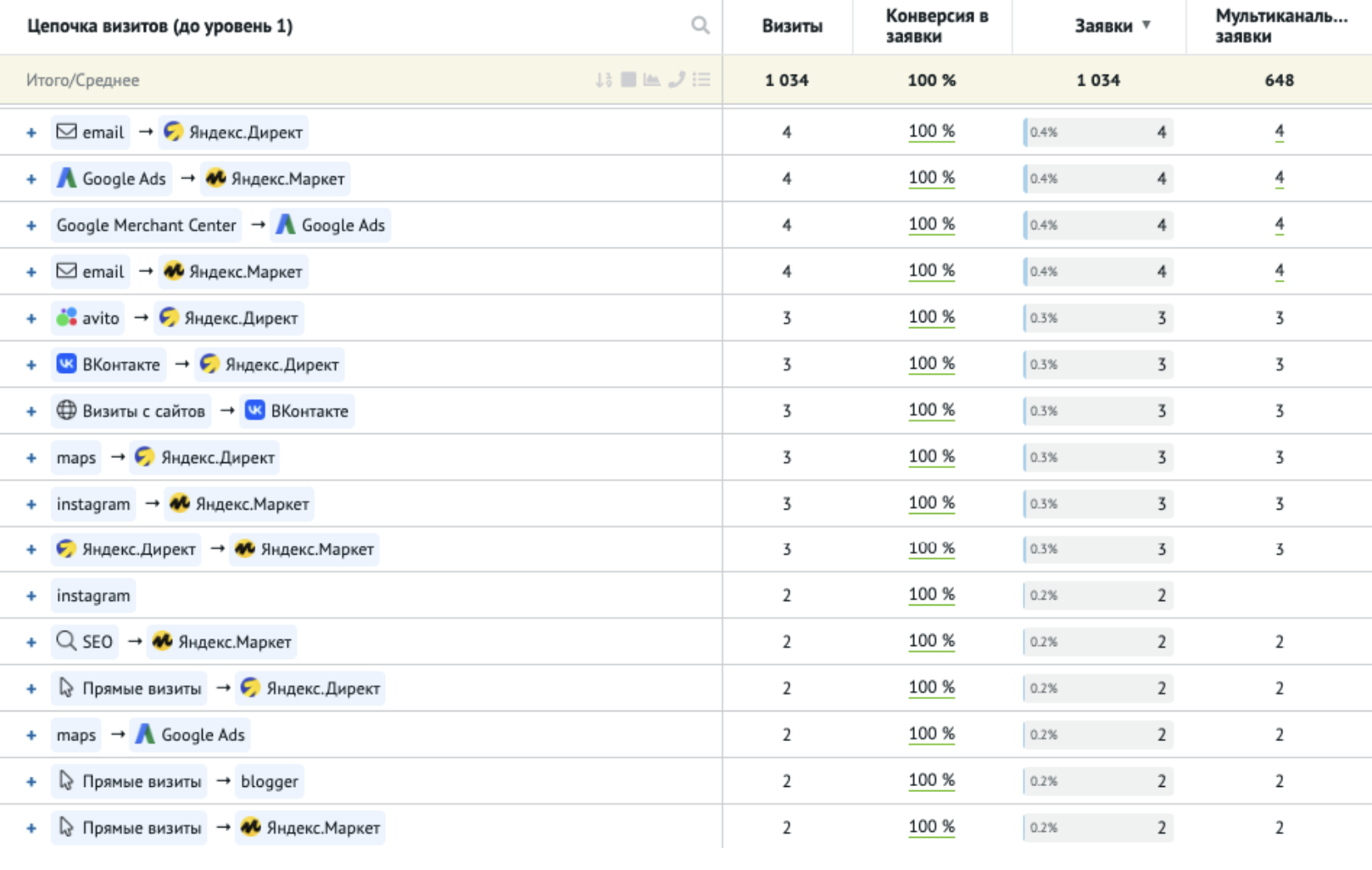Viewport: 1372px width, 870px height.
Task: Click the area chart icon in totals row
Action: [651, 80]
